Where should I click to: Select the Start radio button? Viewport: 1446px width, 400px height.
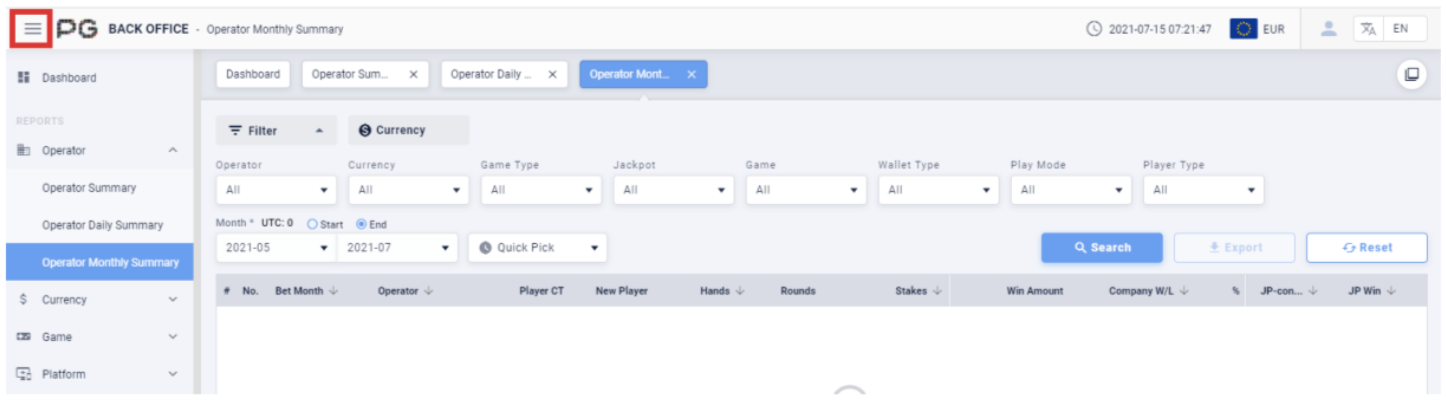pyautogui.click(x=312, y=223)
